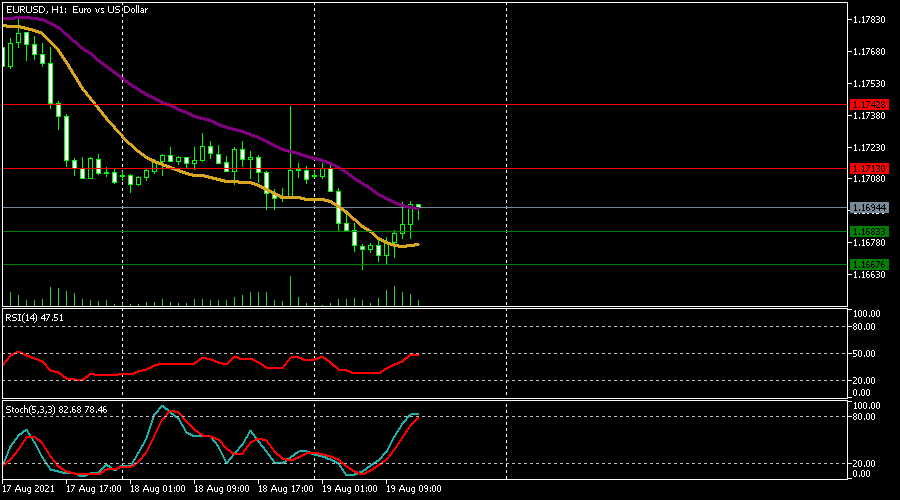This screenshot has height=500, width=900.
Task: Click the chart title 'EURUSD, H1: Euro vs US Dollar'
Action: [77, 10]
